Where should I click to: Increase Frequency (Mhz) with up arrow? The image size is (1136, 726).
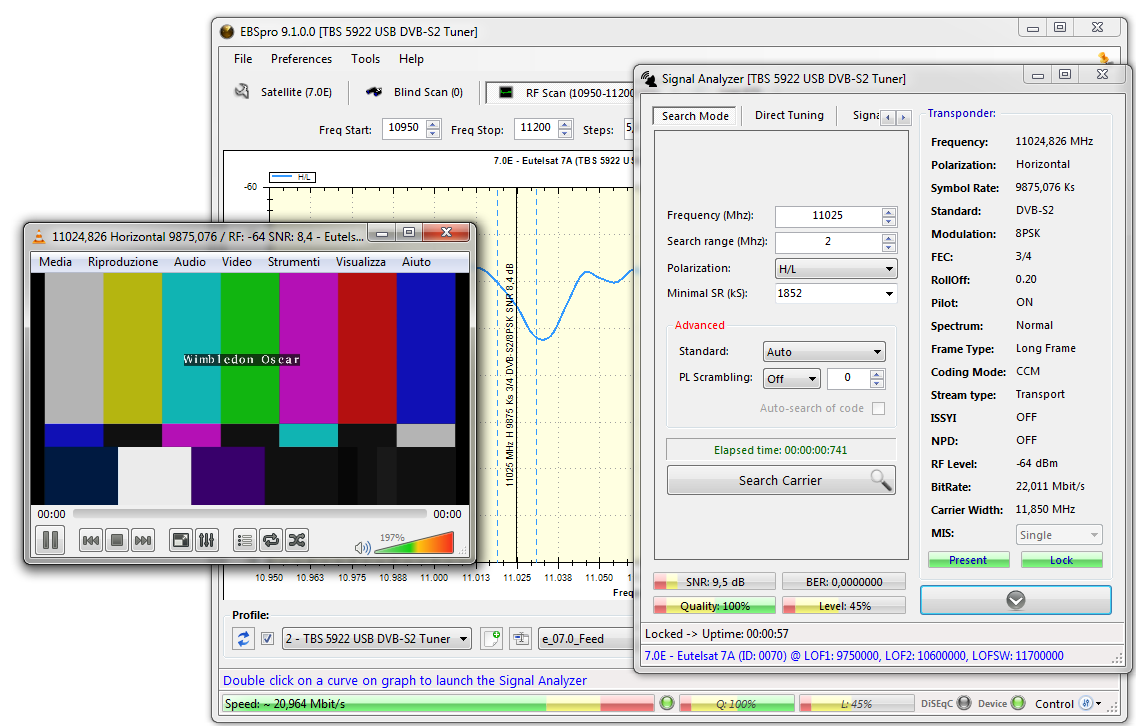(889, 212)
